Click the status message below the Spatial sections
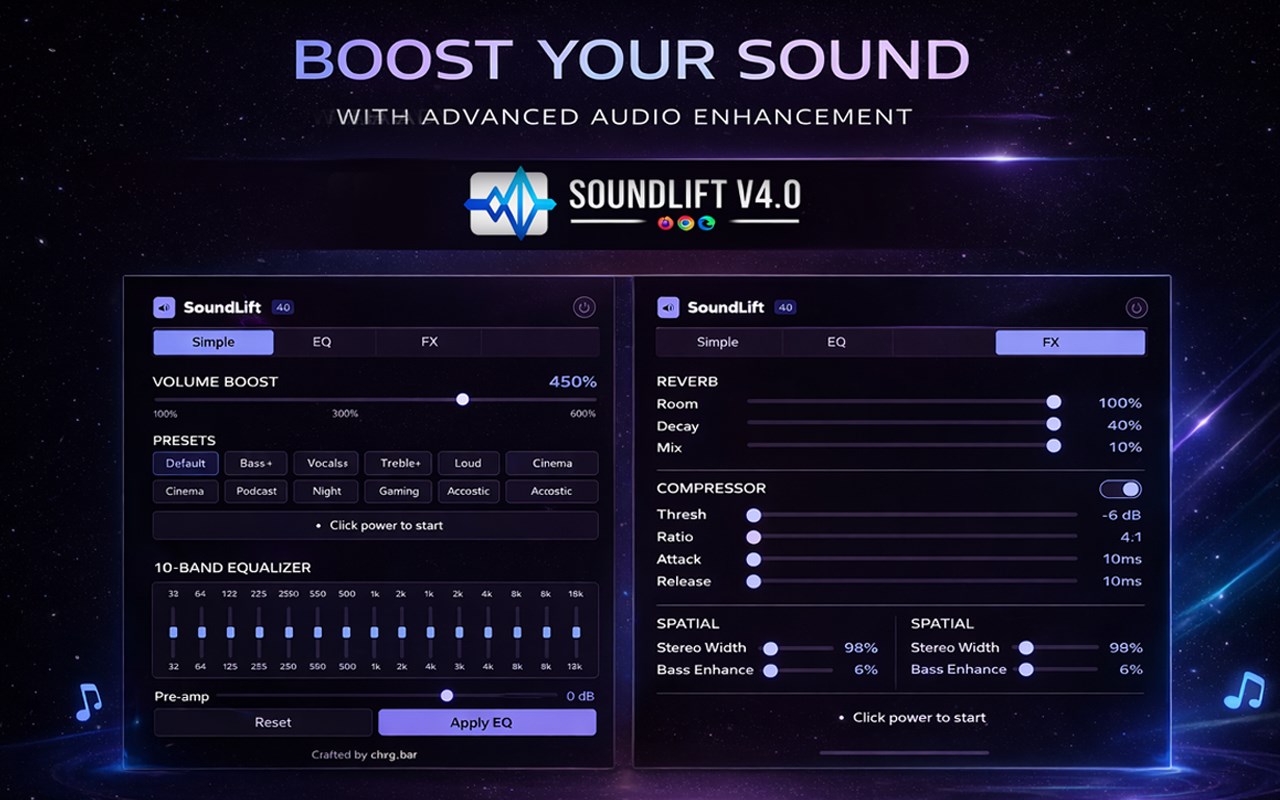This screenshot has height=800, width=1280. 911,717
